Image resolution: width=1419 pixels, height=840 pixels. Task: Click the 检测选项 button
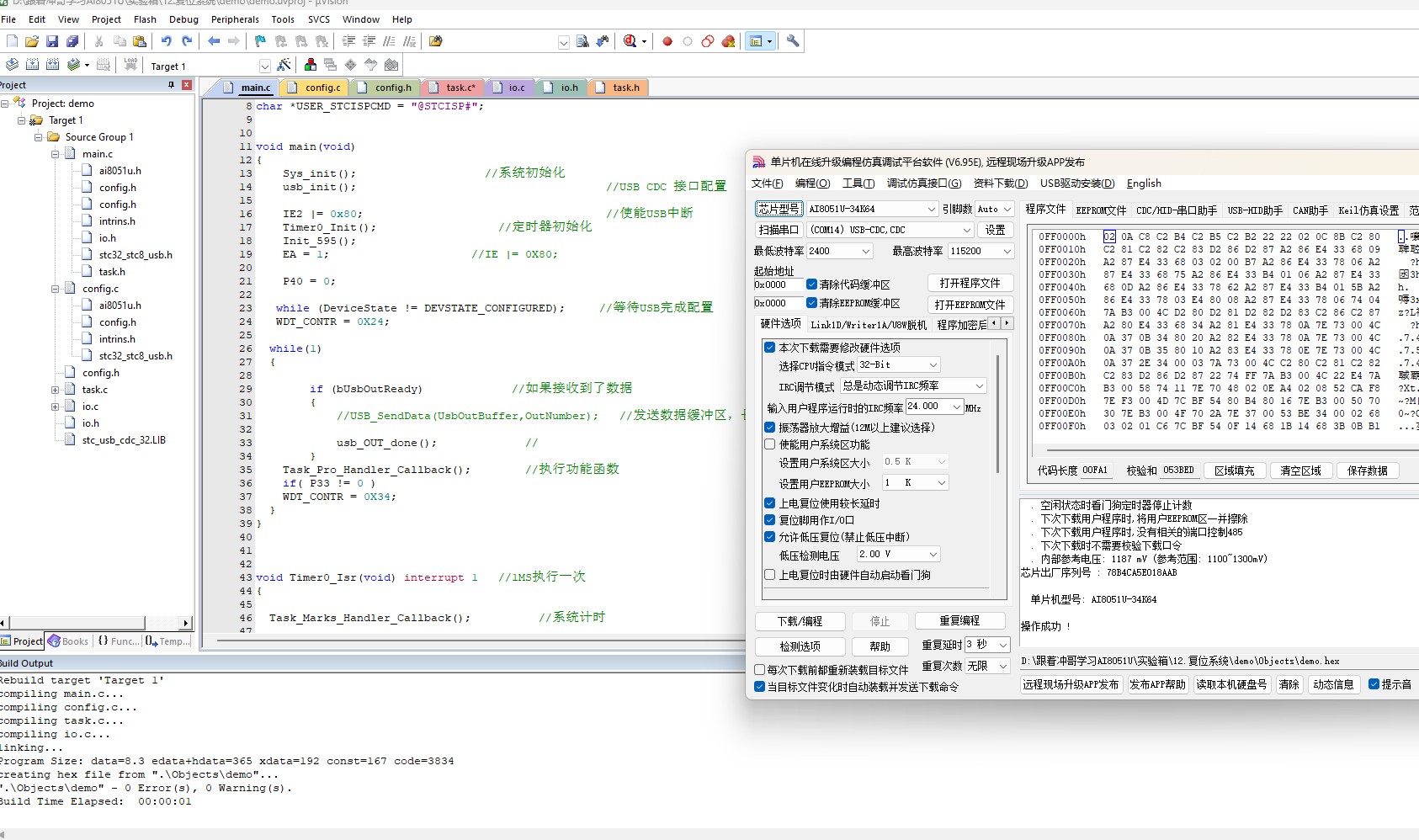coord(800,646)
